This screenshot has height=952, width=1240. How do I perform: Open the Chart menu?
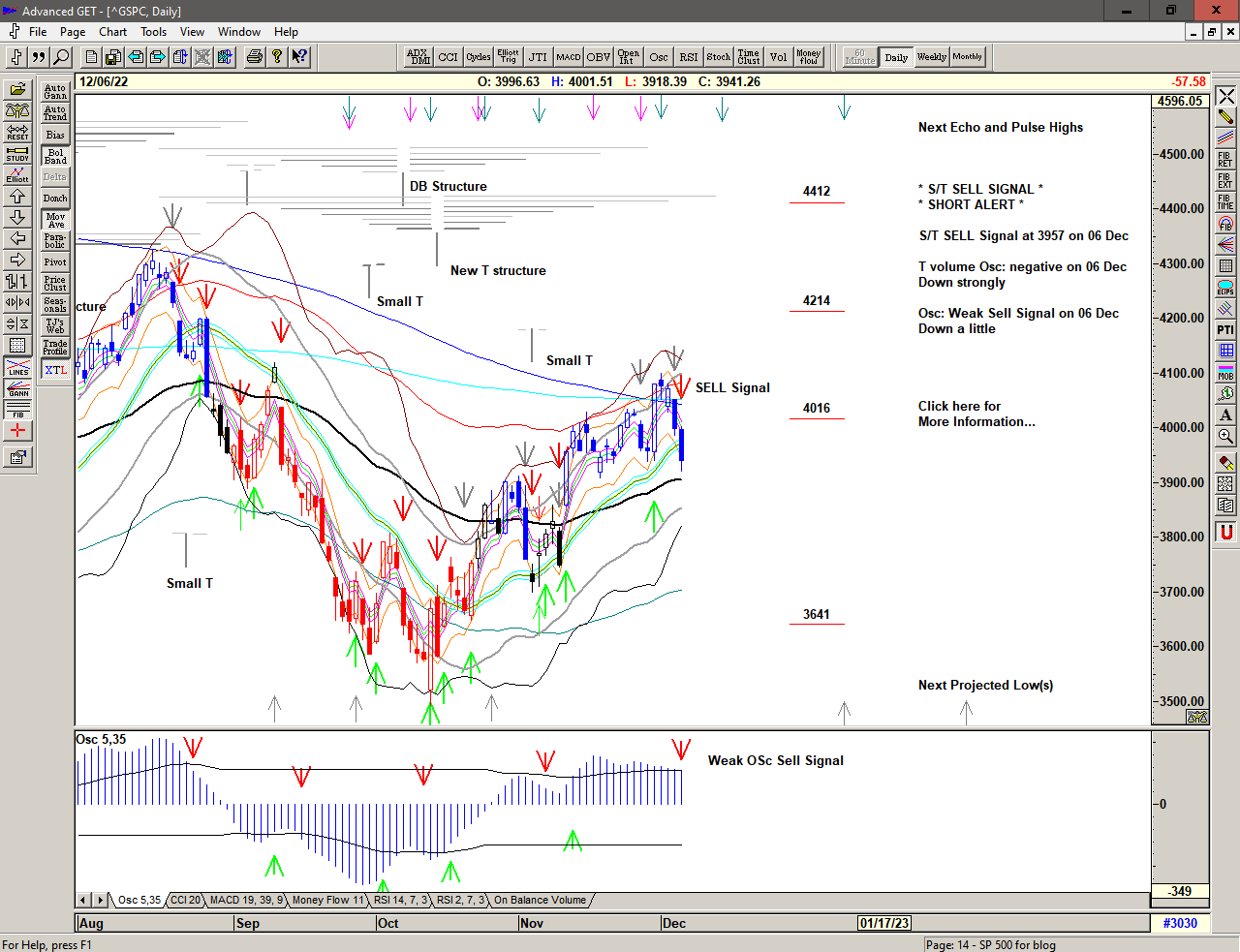click(x=112, y=32)
